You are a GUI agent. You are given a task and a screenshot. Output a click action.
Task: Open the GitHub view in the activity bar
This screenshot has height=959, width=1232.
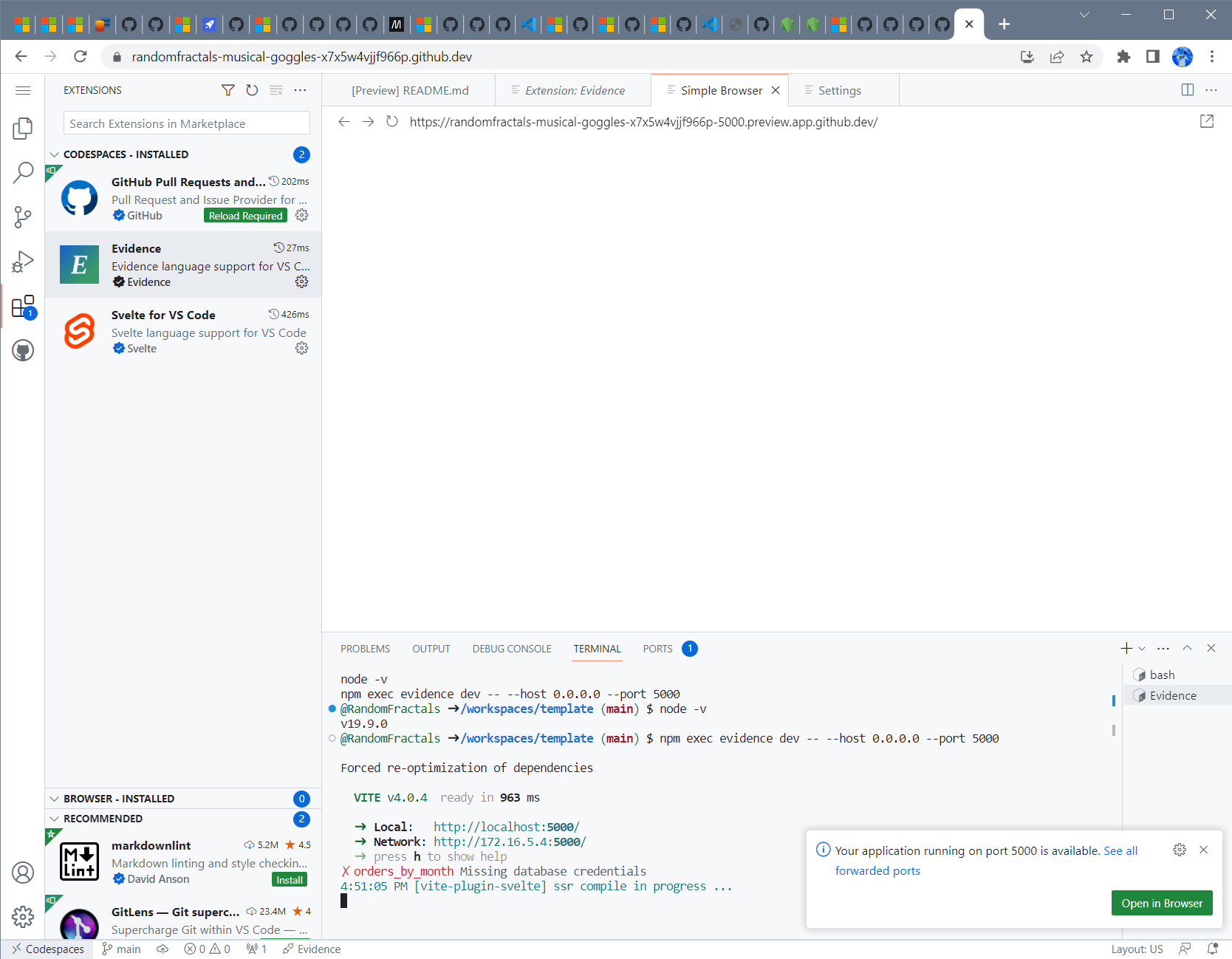(22, 351)
